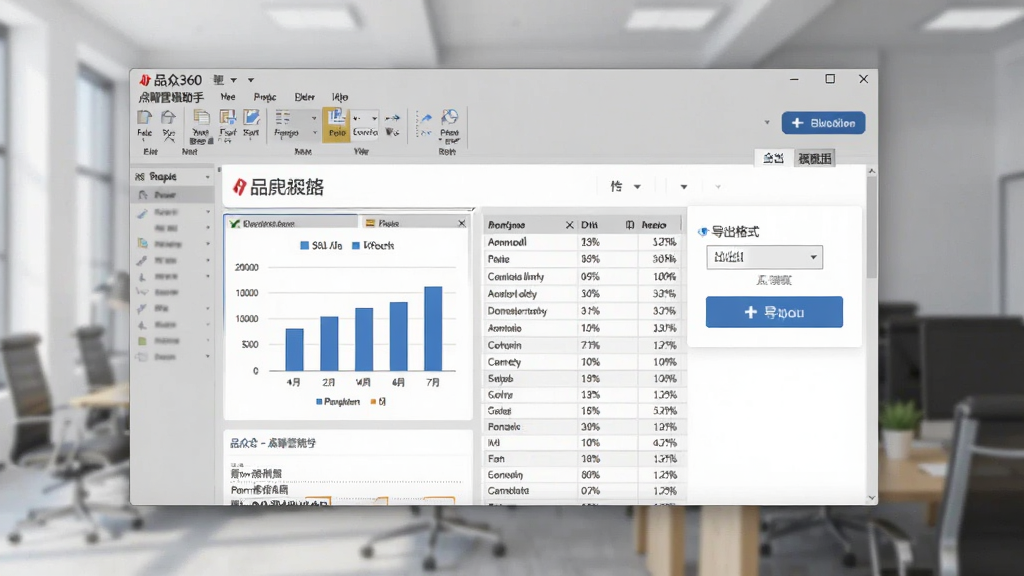Click the column icon left of 'heeio' header
The image size is (1024, 576).
(630, 225)
